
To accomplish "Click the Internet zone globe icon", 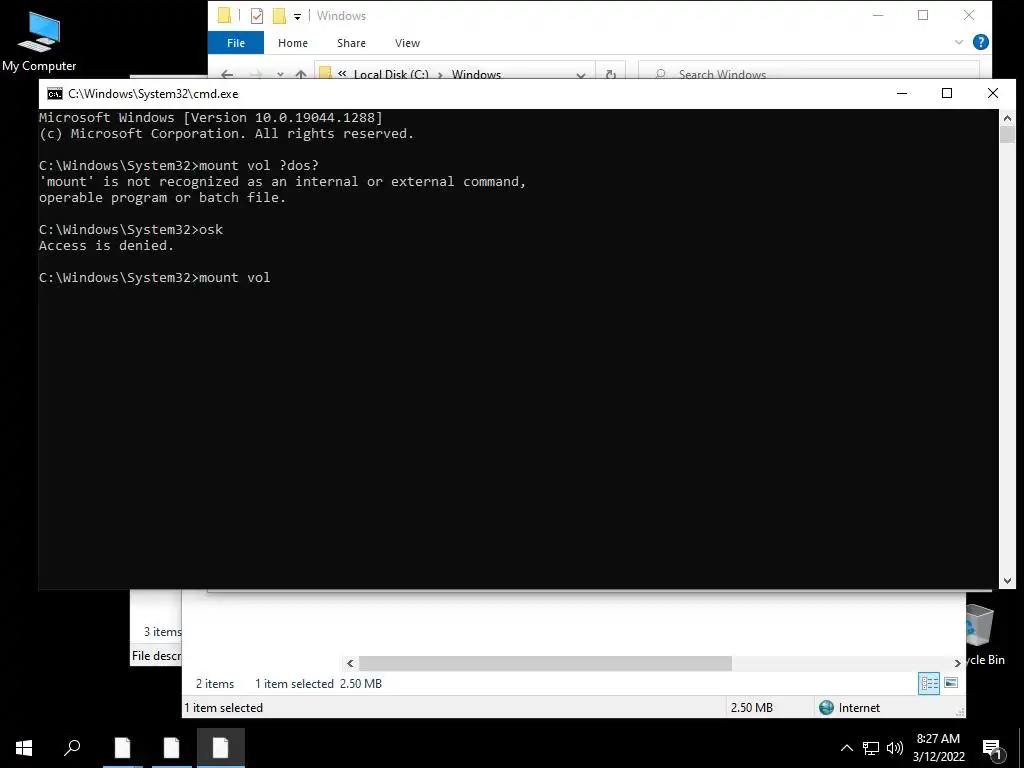I will click(x=827, y=707).
